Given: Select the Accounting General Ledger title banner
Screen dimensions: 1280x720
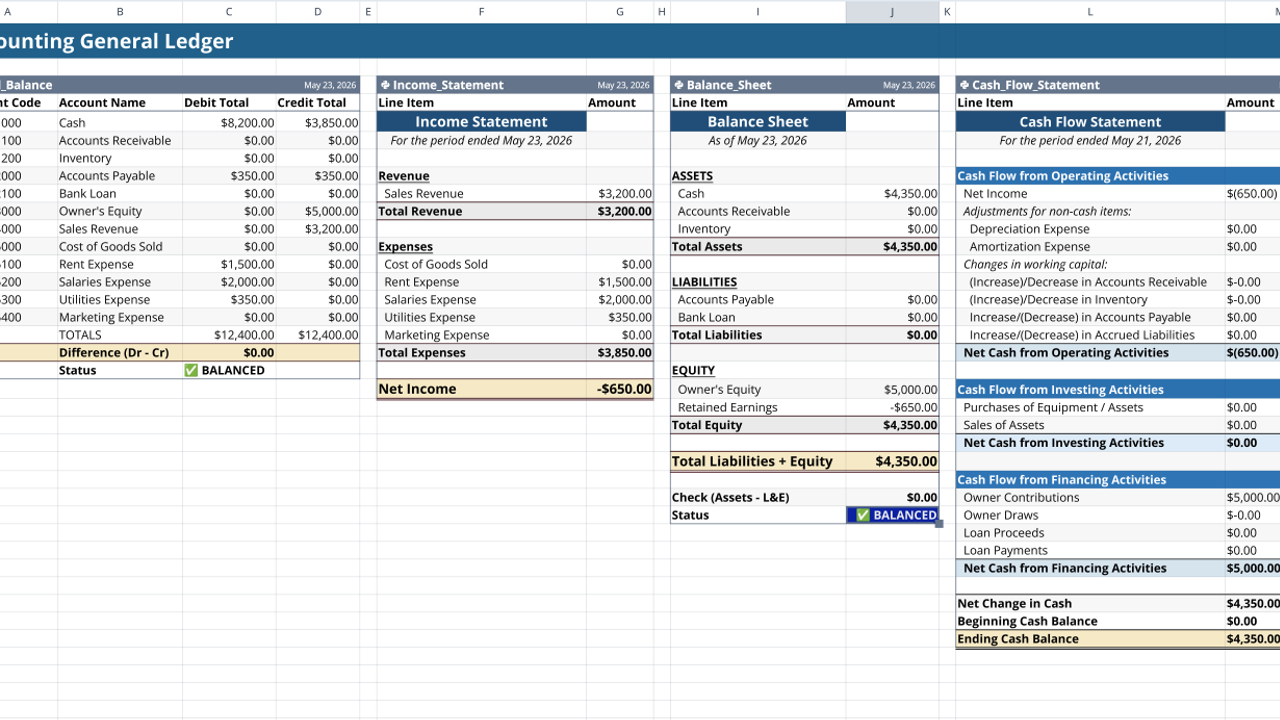Looking at the screenshot, I should pyautogui.click(x=640, y=41).
